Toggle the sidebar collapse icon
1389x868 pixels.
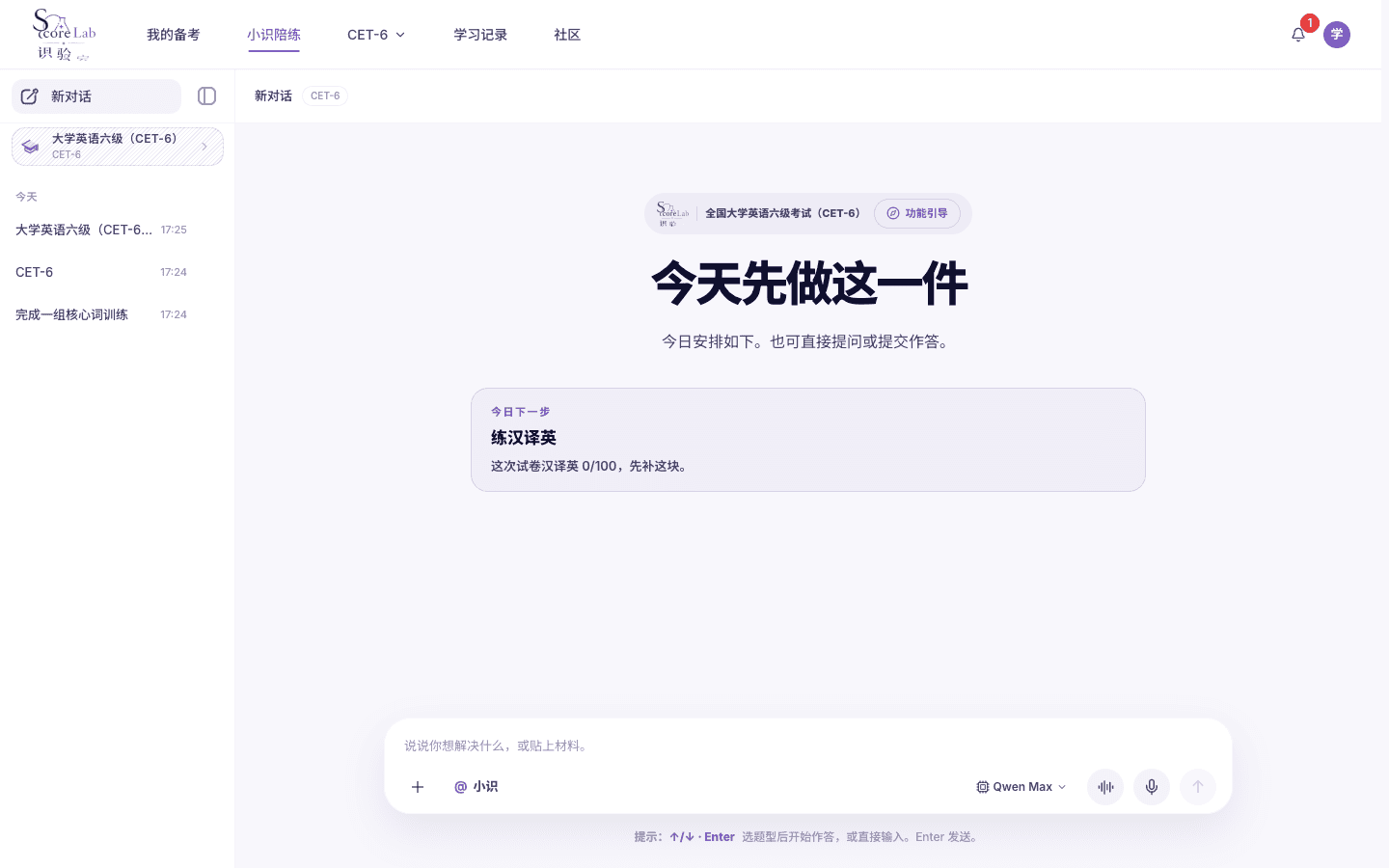[206, 96]
